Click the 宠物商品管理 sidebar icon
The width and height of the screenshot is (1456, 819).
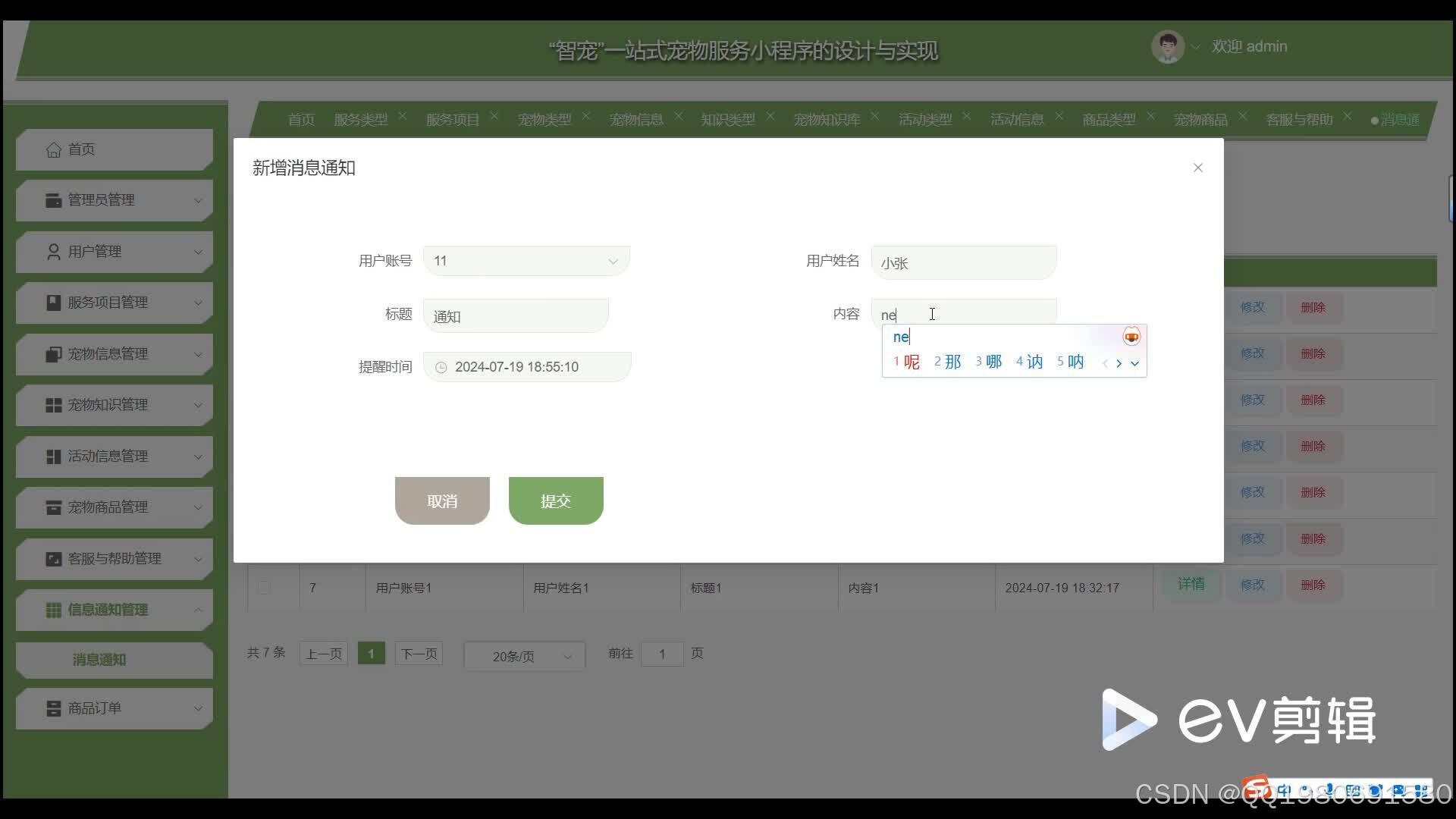53,507
